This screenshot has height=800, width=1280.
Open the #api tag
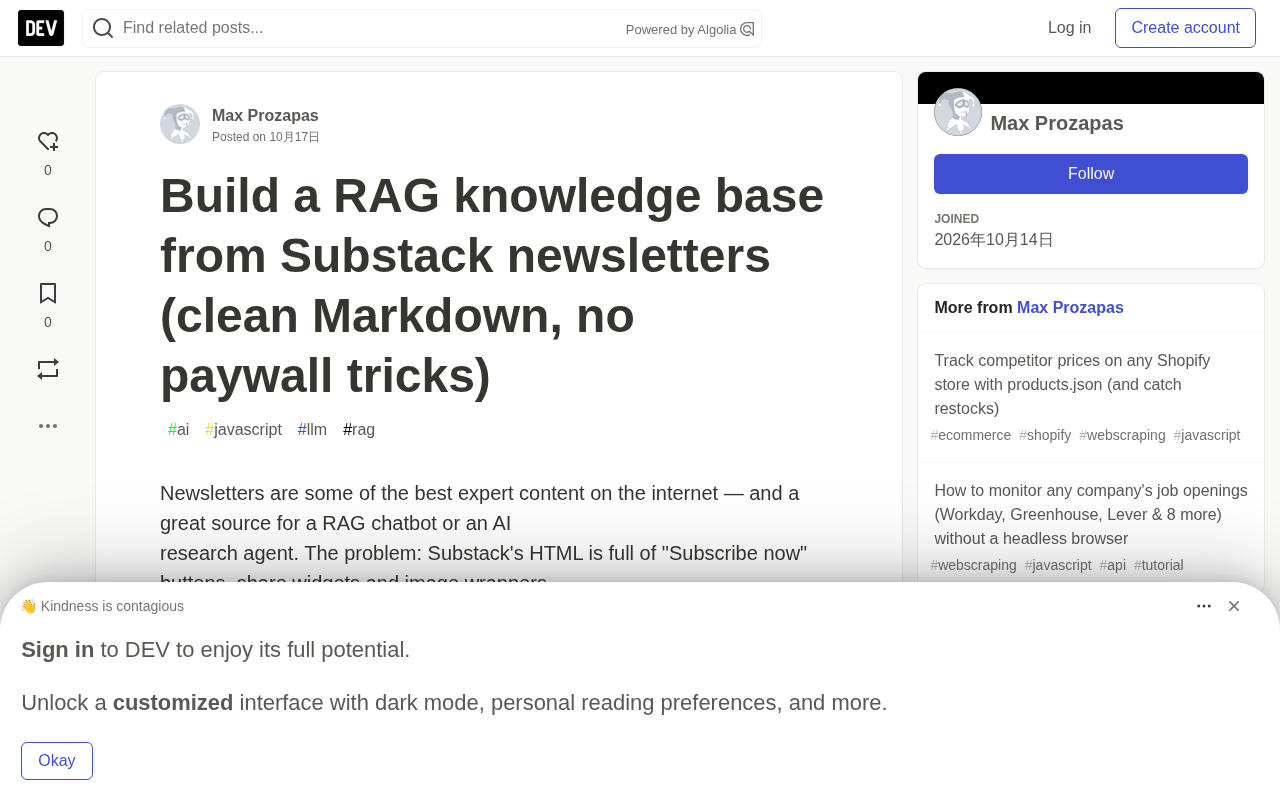click(1113, 565)
